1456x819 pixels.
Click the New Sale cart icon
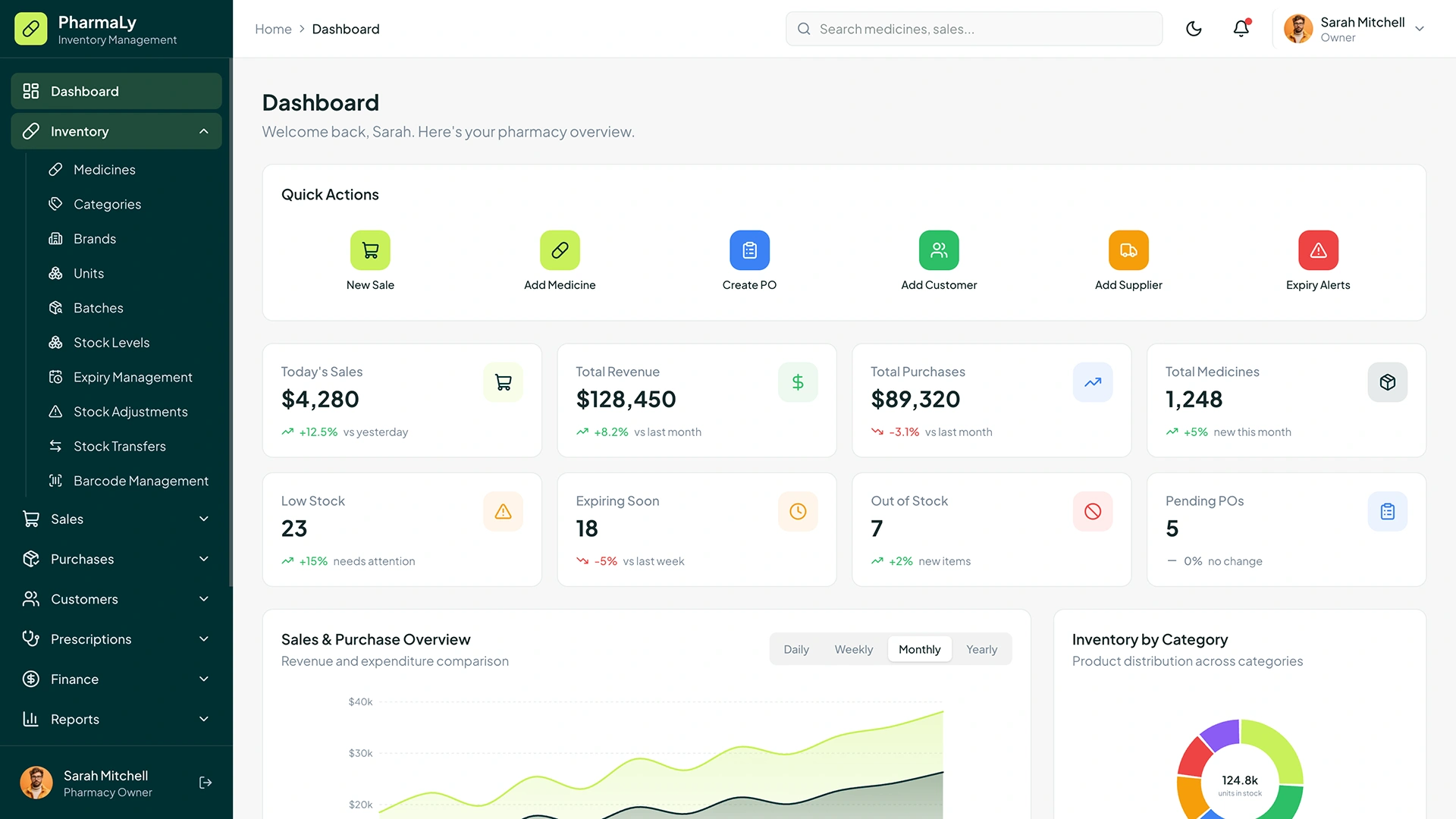coord(370,250)
